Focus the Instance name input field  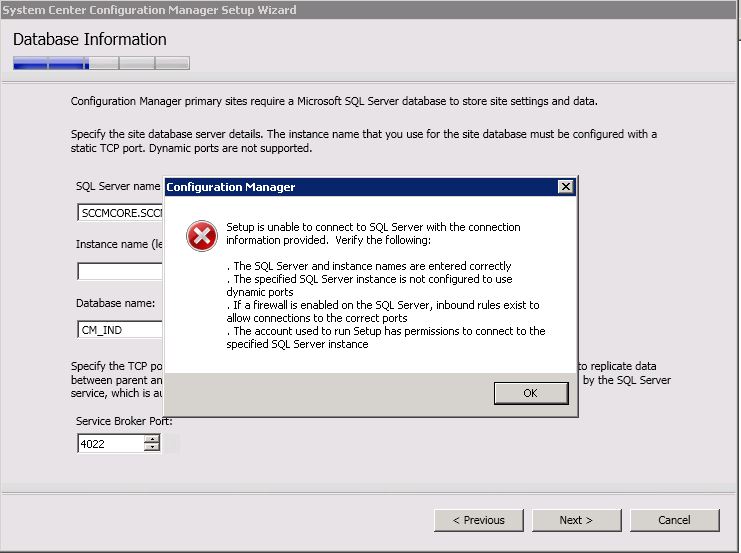[x=120, y=271]
